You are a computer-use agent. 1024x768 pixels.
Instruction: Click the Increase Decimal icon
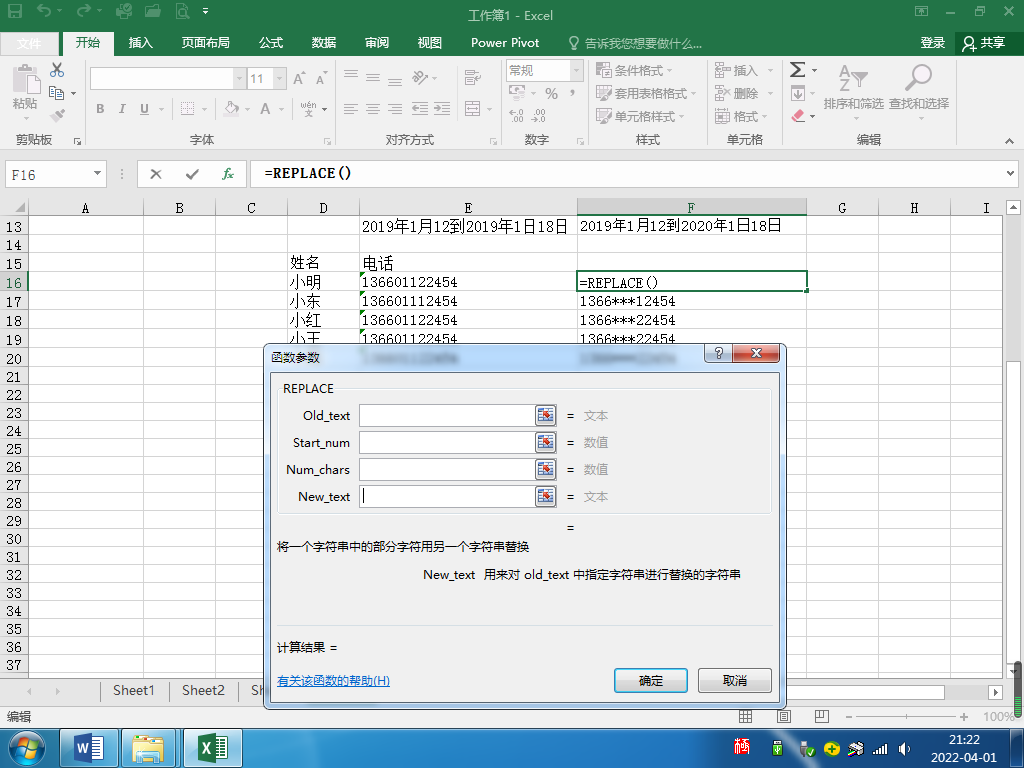point(516,116)
